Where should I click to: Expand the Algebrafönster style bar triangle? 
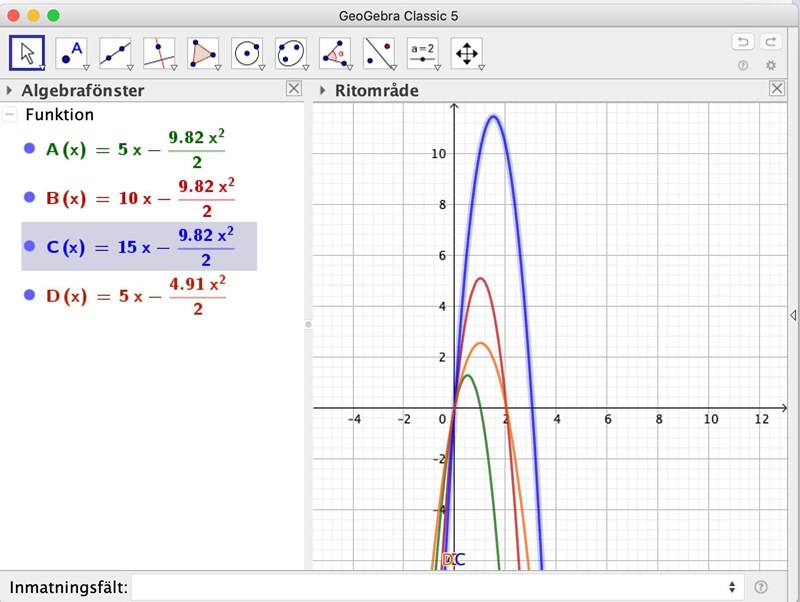click(9, 90)
